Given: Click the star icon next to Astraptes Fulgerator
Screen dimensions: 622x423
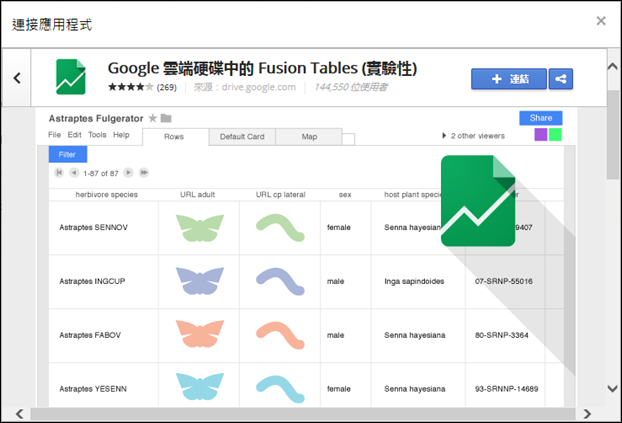Looking at the screenshot, I should [152, 118].
